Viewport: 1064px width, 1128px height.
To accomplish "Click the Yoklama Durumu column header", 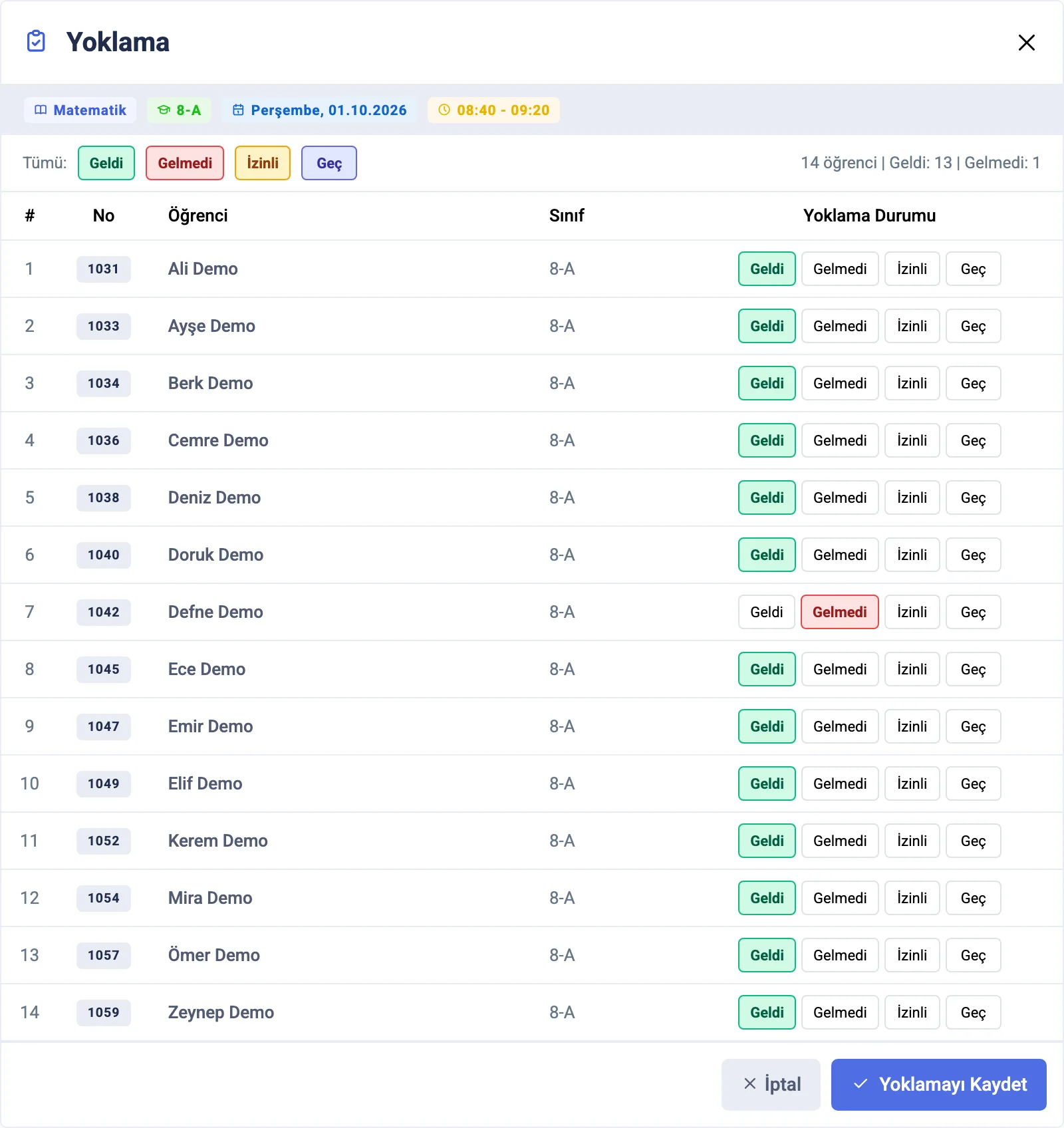I will point(869,215).
